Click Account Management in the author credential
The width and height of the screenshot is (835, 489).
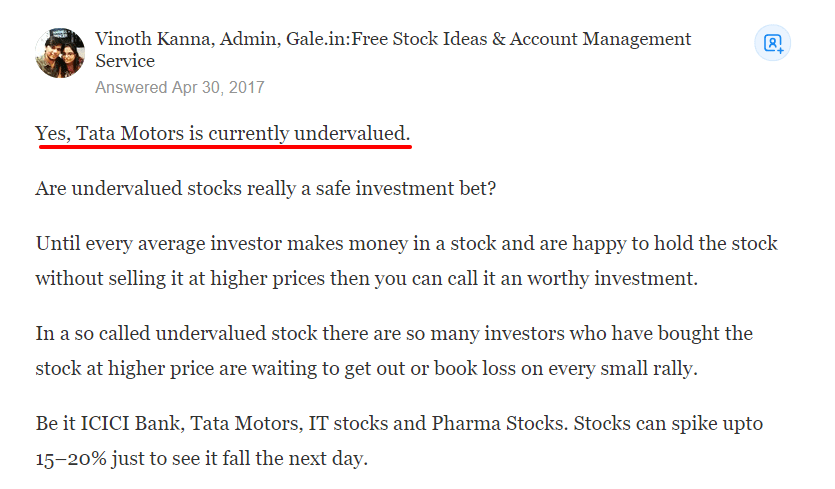coord(600,39)
